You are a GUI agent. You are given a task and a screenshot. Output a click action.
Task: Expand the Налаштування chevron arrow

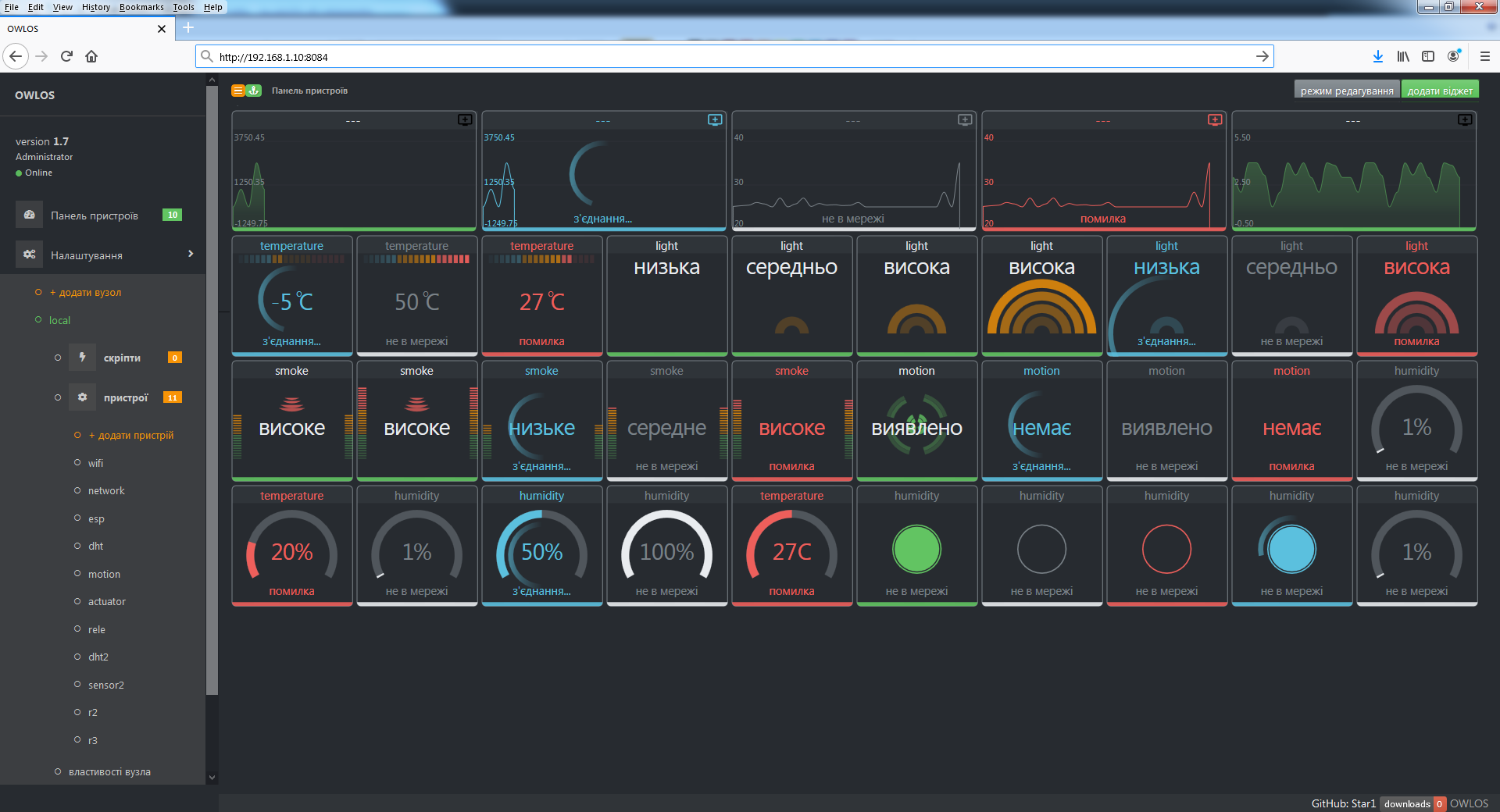click(x=191, y=254)
